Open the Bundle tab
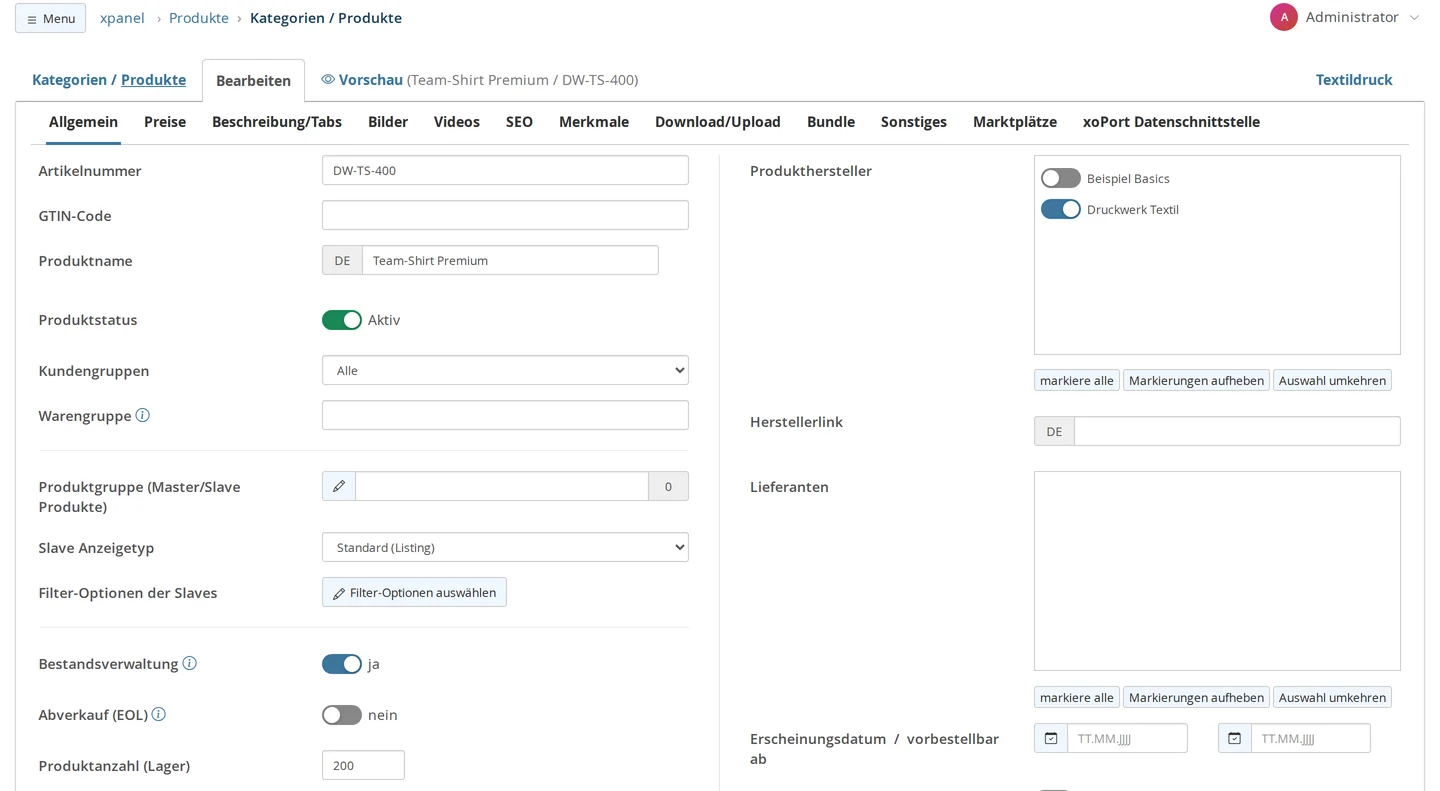The width and height of the screenshot is (1440, 791). (x=831, y=122)
